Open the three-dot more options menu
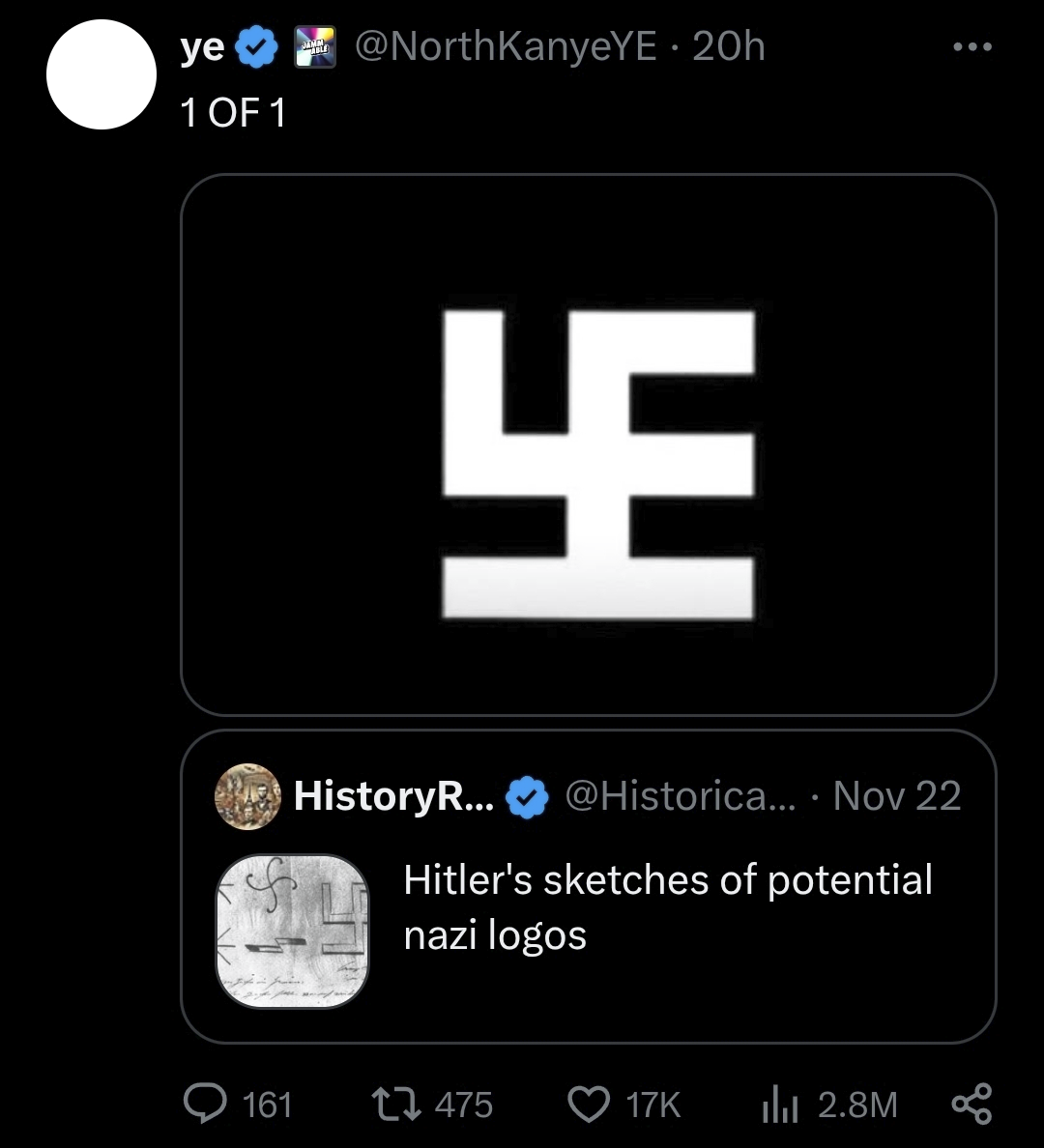The height and width of the screenshot is (1148, 1044). [x=971, y=47]
